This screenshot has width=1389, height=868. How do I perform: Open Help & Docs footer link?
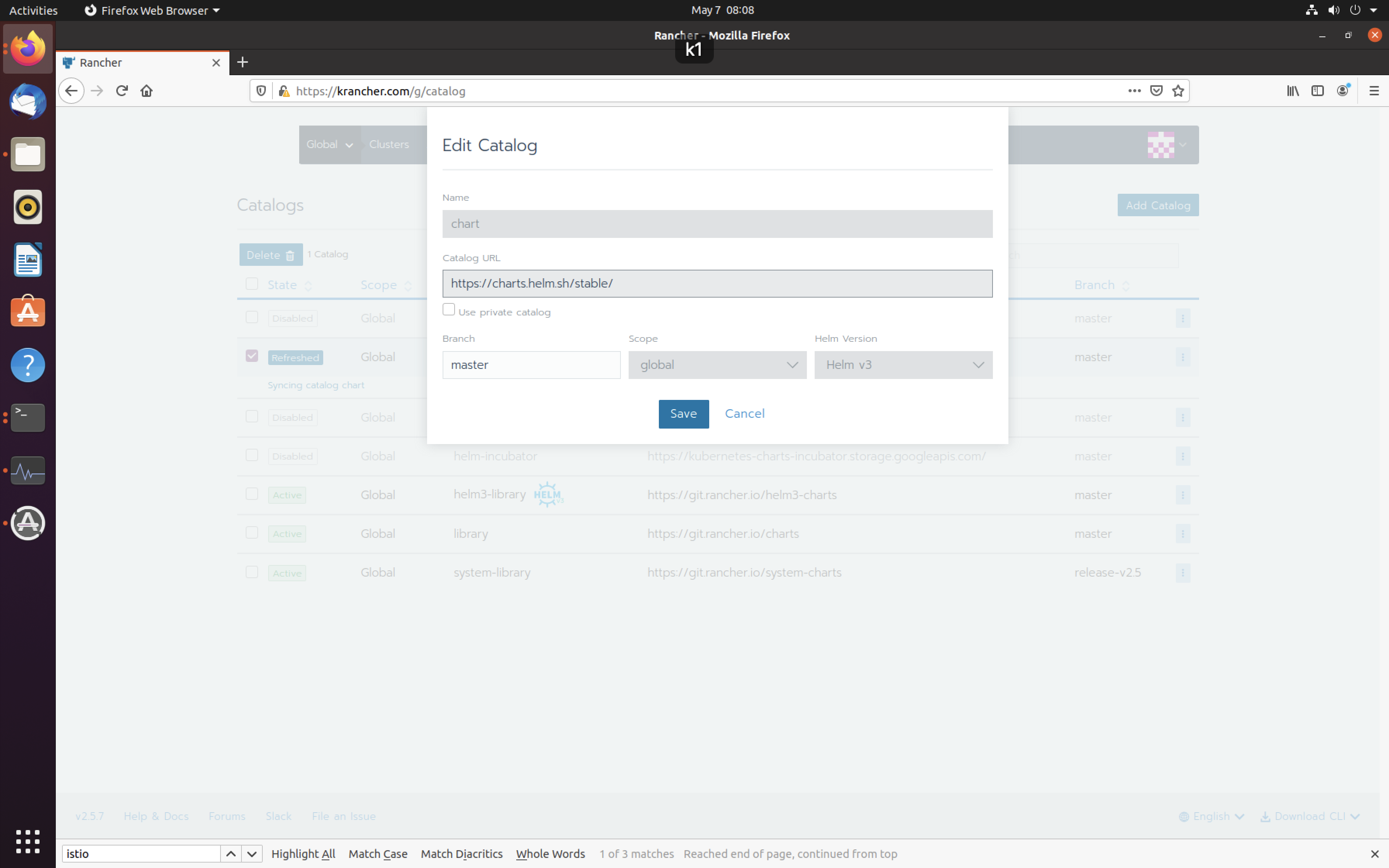[156, 816]
